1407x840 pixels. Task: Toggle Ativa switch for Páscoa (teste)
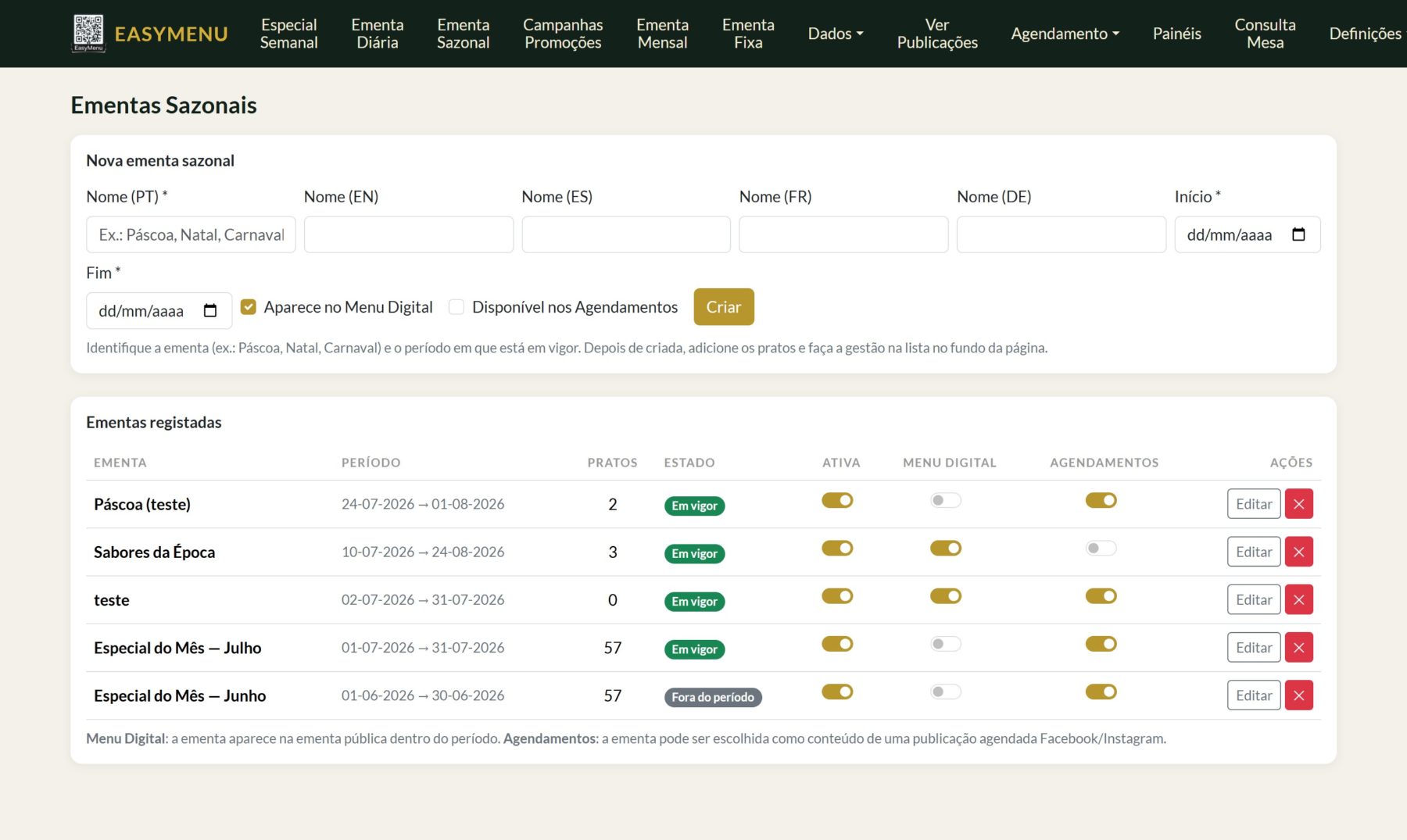click(x=837, y=500)
